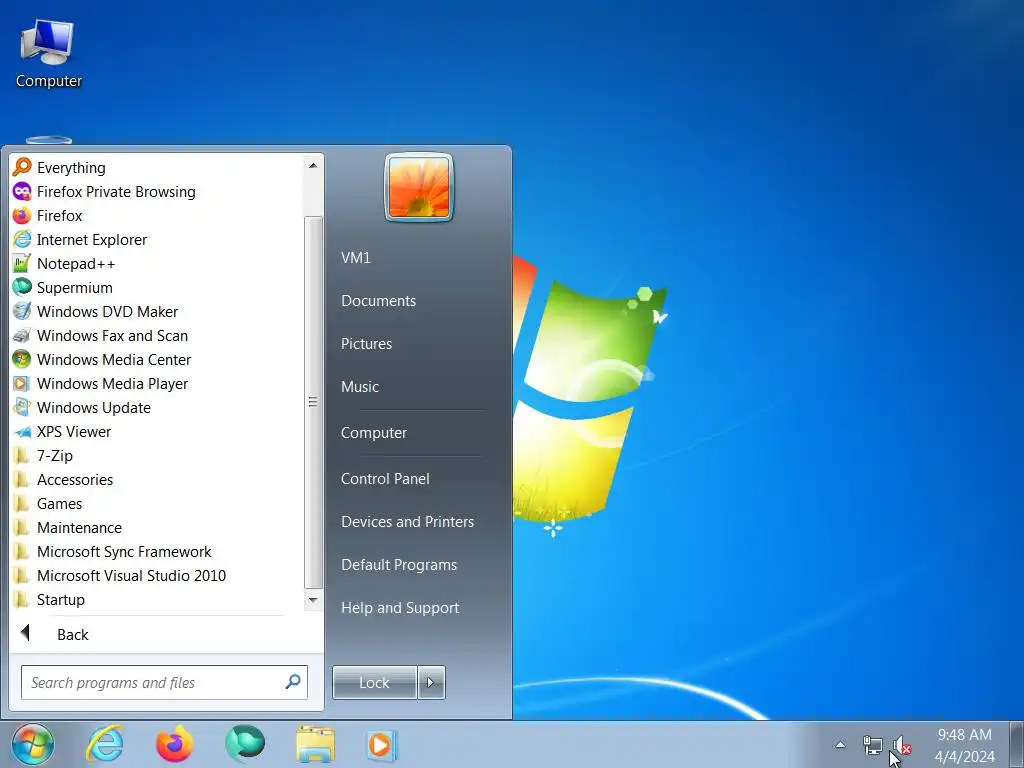Open Windows Explorer on the taskbar
Image resolution: width=1024 pixels, height=768 pixels.
click(315, 744)
